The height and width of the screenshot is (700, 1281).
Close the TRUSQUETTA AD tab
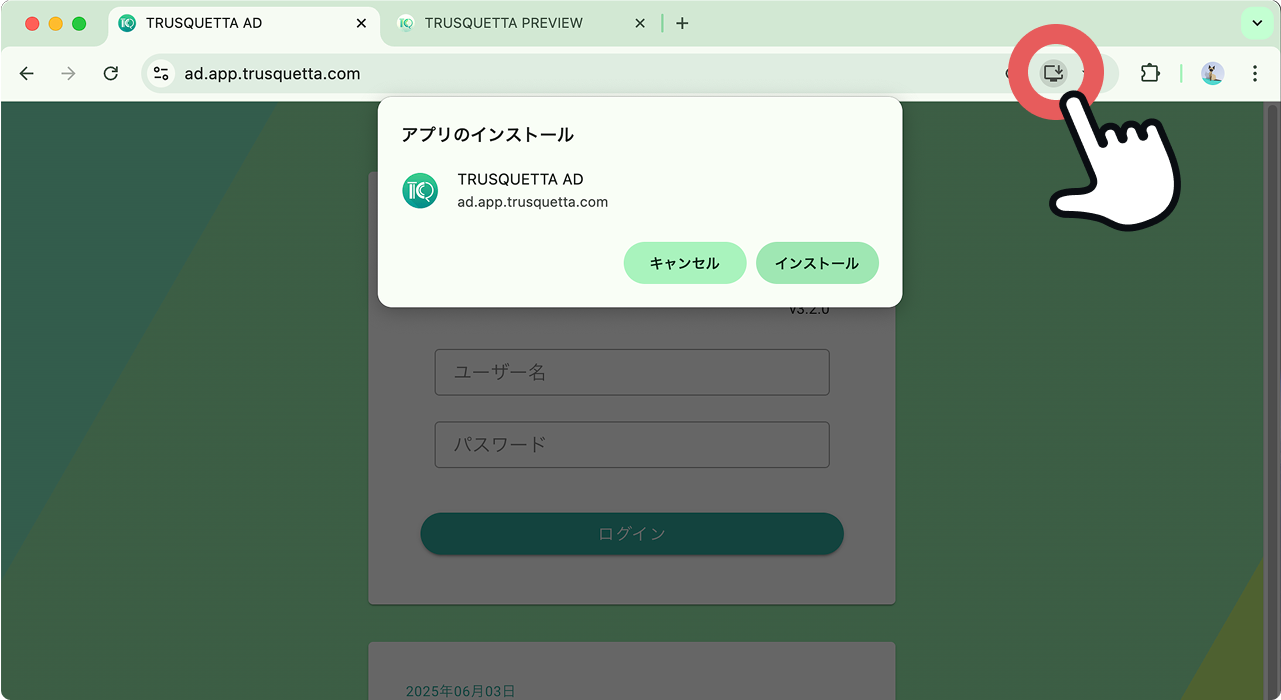click(x=360, y=23)
